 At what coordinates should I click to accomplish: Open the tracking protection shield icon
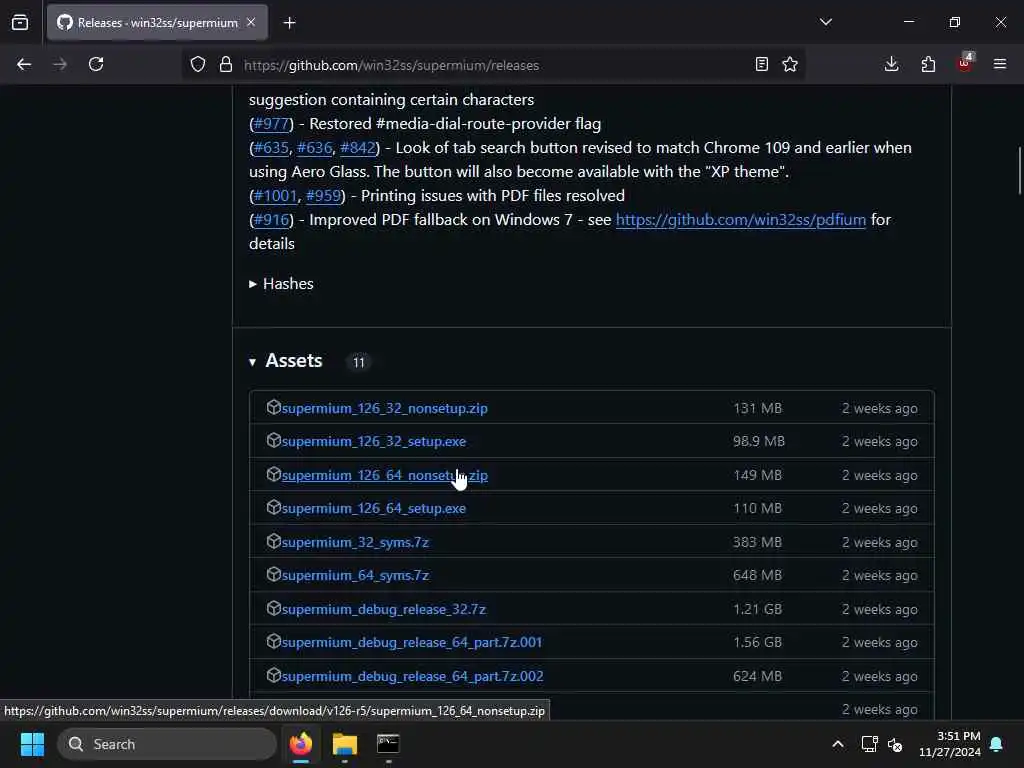(x=198, y=64)
